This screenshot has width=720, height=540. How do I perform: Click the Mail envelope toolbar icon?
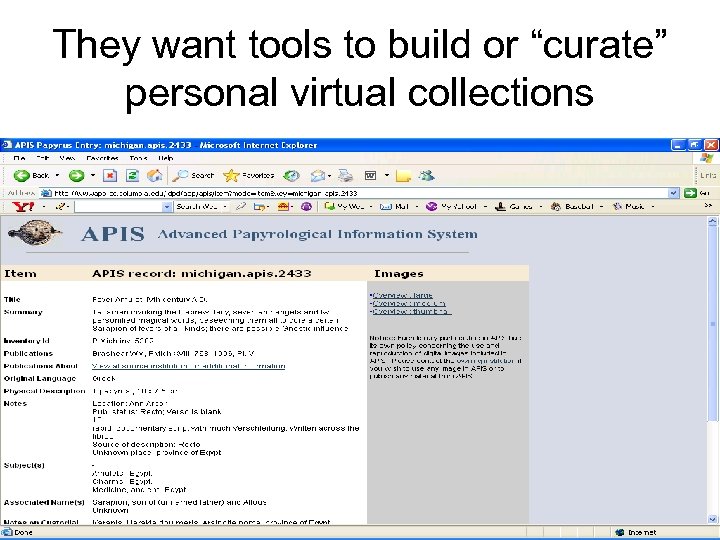pos(318,175)
